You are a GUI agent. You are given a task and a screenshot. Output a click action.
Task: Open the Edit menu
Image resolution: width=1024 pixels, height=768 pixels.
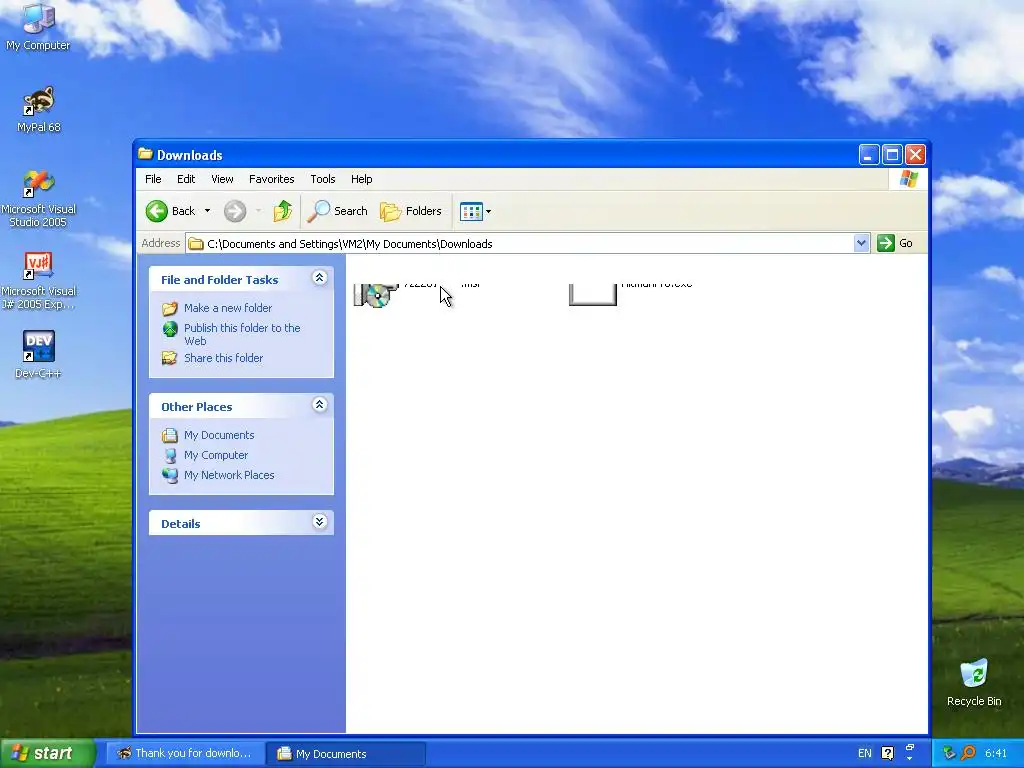[x=186, y=179]
